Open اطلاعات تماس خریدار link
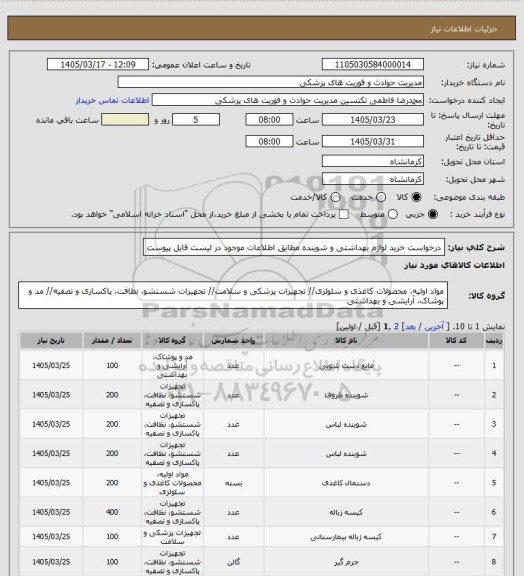Image resolution: width=524 pixels, height=576 pixels. [112, 100]
